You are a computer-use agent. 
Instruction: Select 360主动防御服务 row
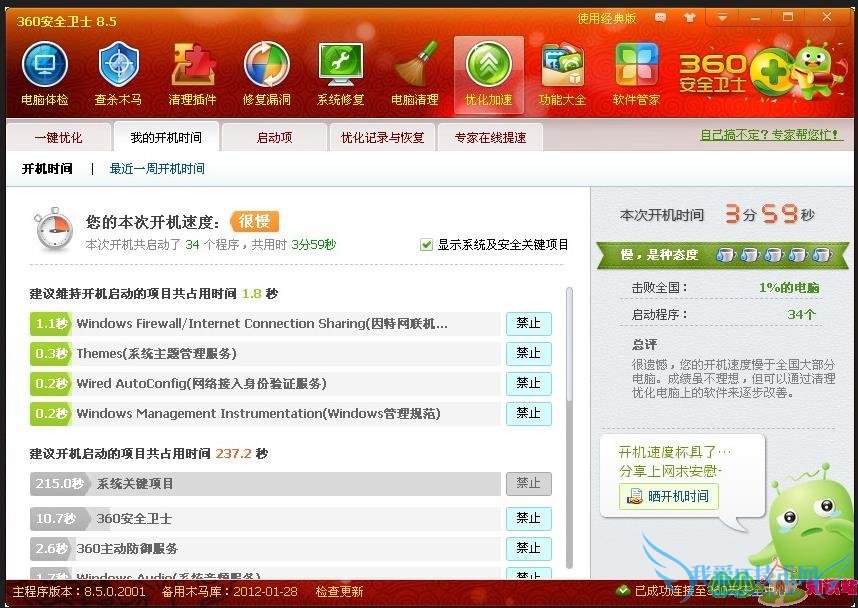[265, 548]
